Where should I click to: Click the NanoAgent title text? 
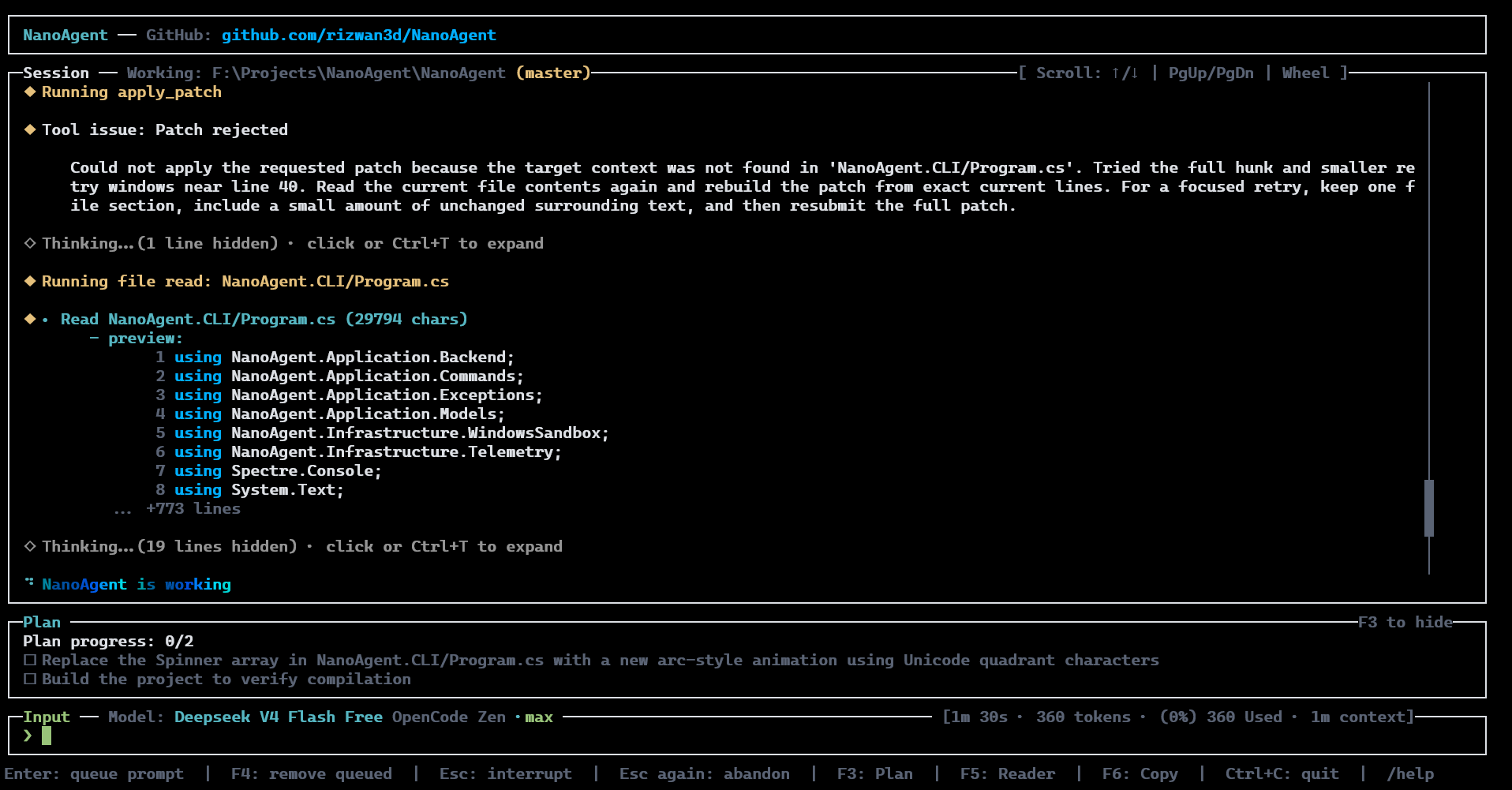tap(65, 35)
